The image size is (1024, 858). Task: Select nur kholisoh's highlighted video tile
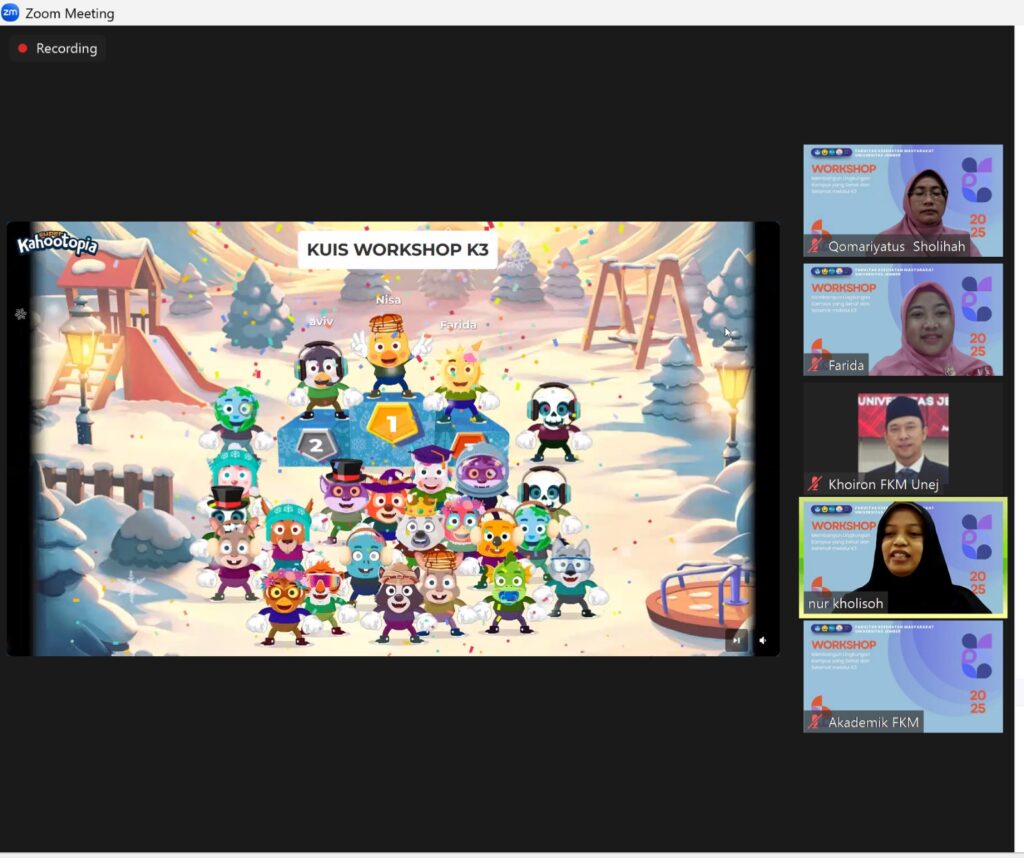point(902,555)
